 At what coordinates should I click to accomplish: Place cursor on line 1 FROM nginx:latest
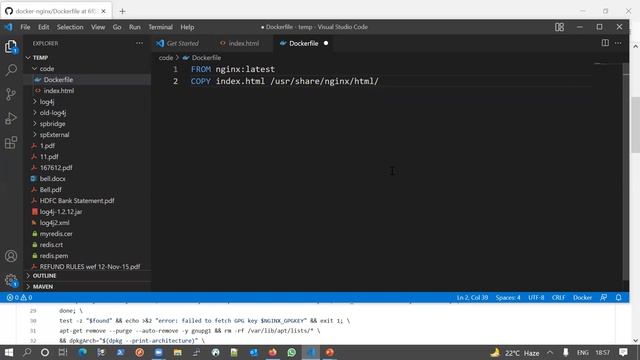pos(233,69)
